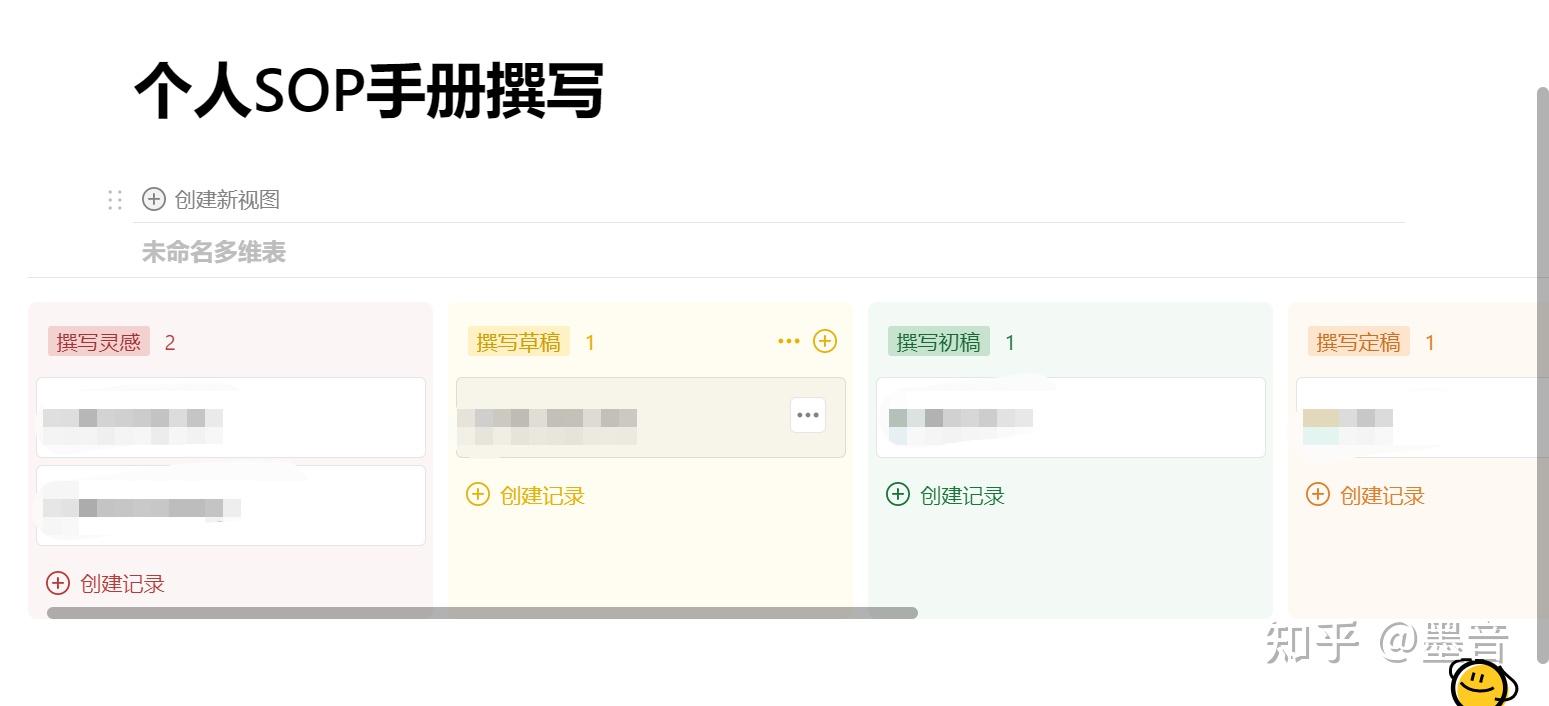This screenshot has width=1549, height=706.
Task: Click the 撰写定稿 orange column label
Action: point(1358,342)
